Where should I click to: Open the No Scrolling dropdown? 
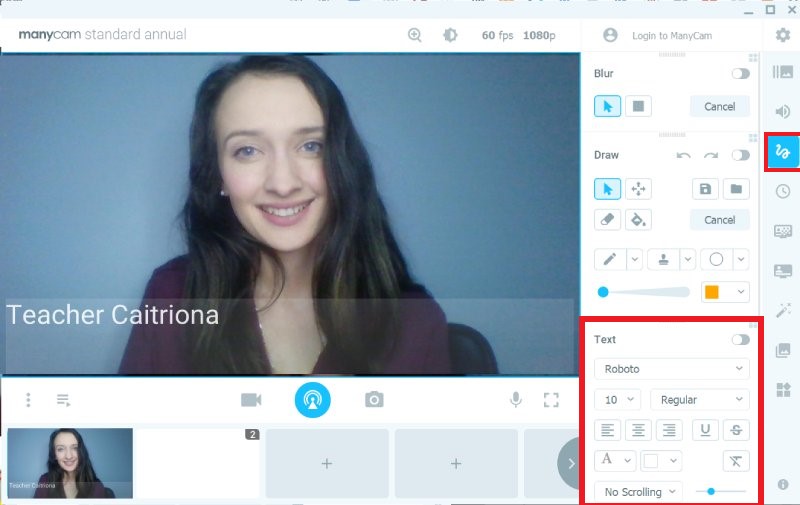coord(638,492)
